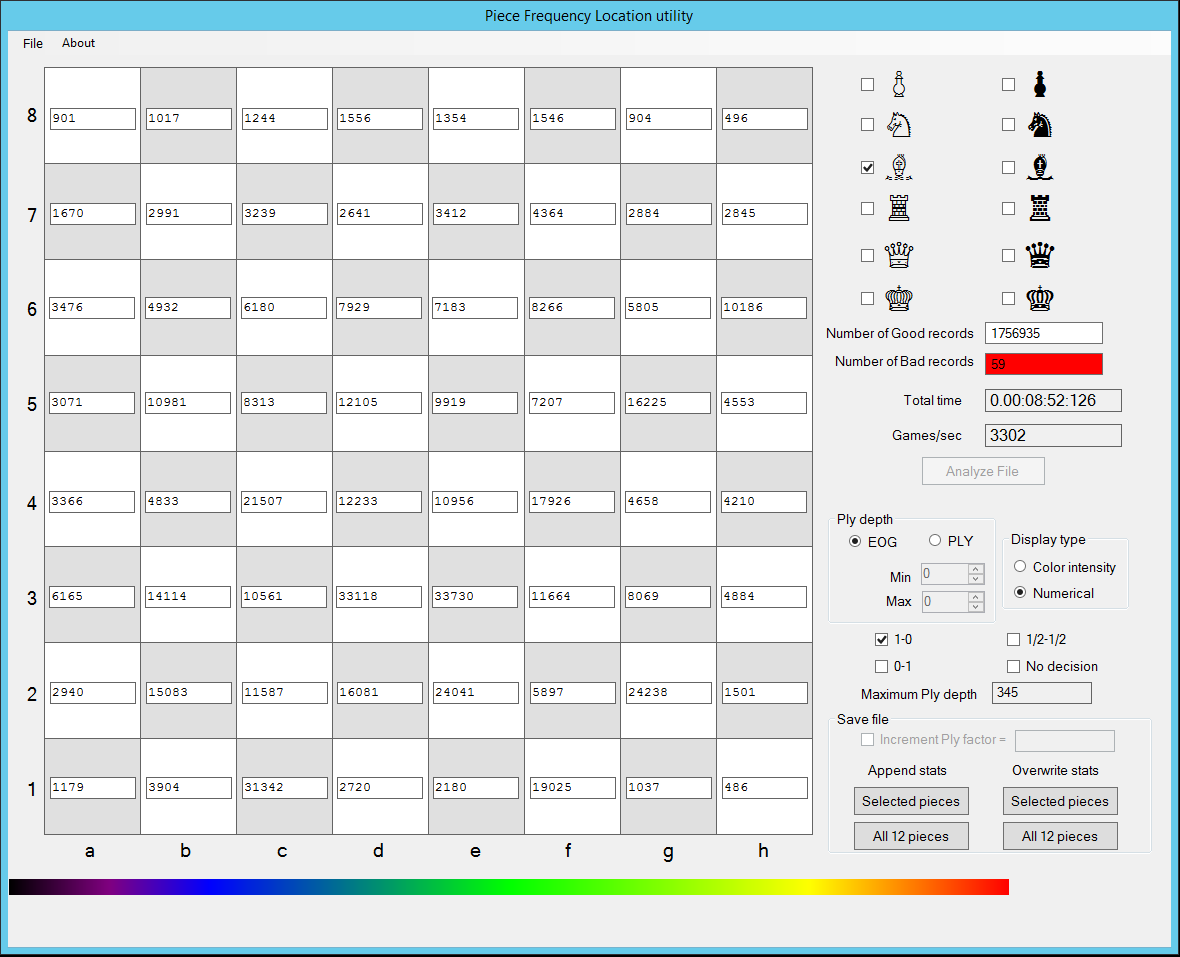Select the EOG ply depth radio button
1180x957 pixels.
[855, 541]
